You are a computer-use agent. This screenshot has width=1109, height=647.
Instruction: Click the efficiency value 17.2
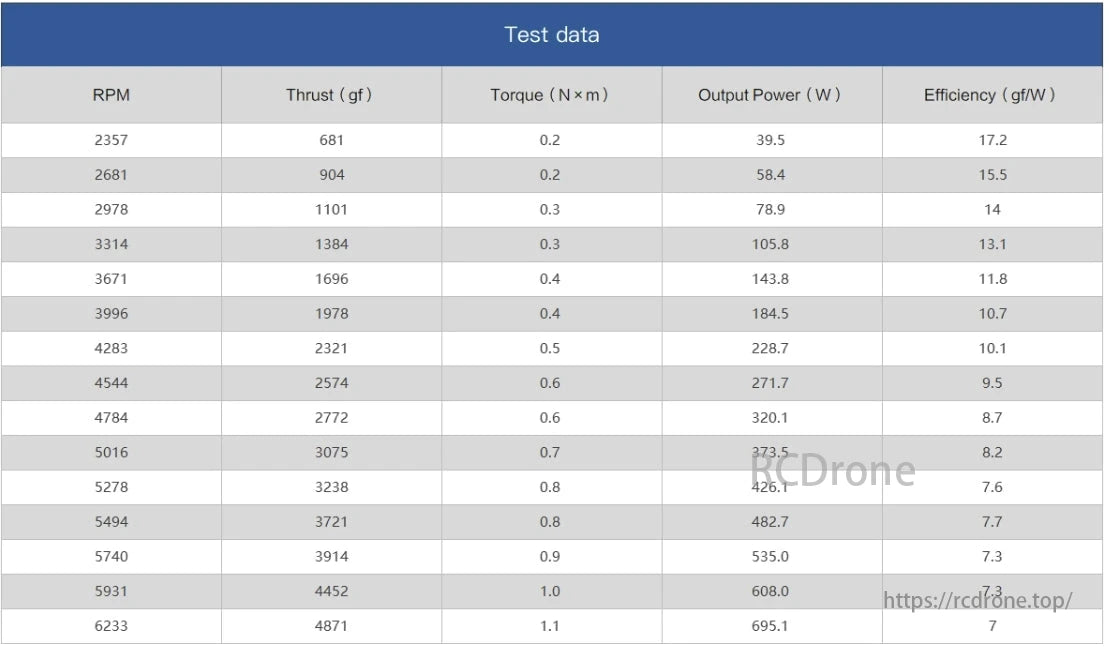[x=992, y=140]
